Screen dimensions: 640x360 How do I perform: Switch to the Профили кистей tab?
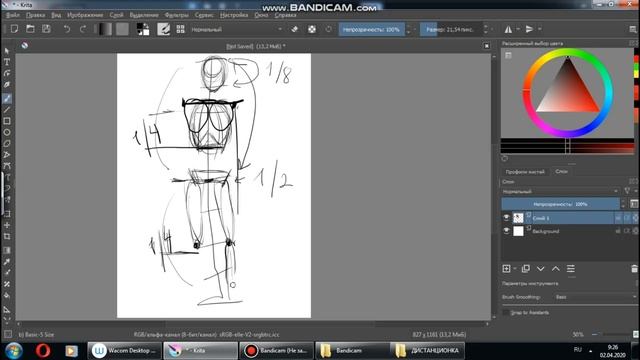525,171
